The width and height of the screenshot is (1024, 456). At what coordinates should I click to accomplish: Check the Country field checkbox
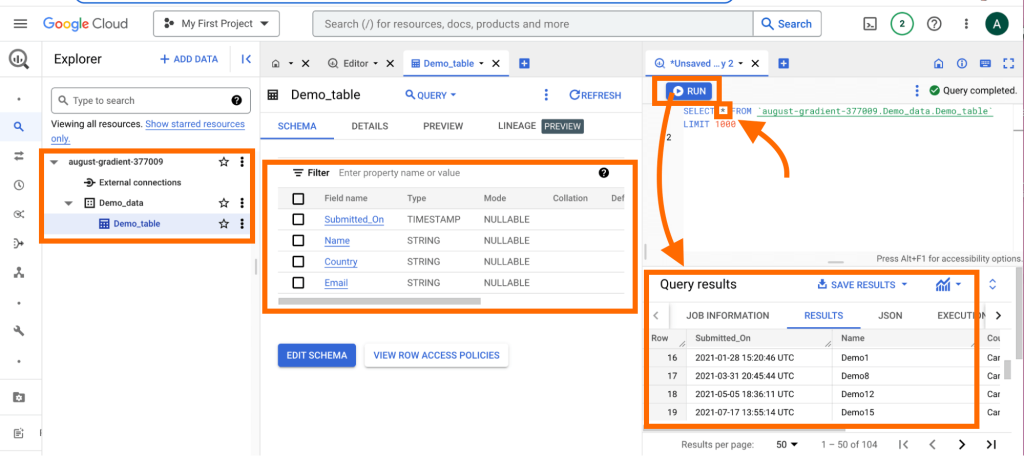[x=298, y=261]
